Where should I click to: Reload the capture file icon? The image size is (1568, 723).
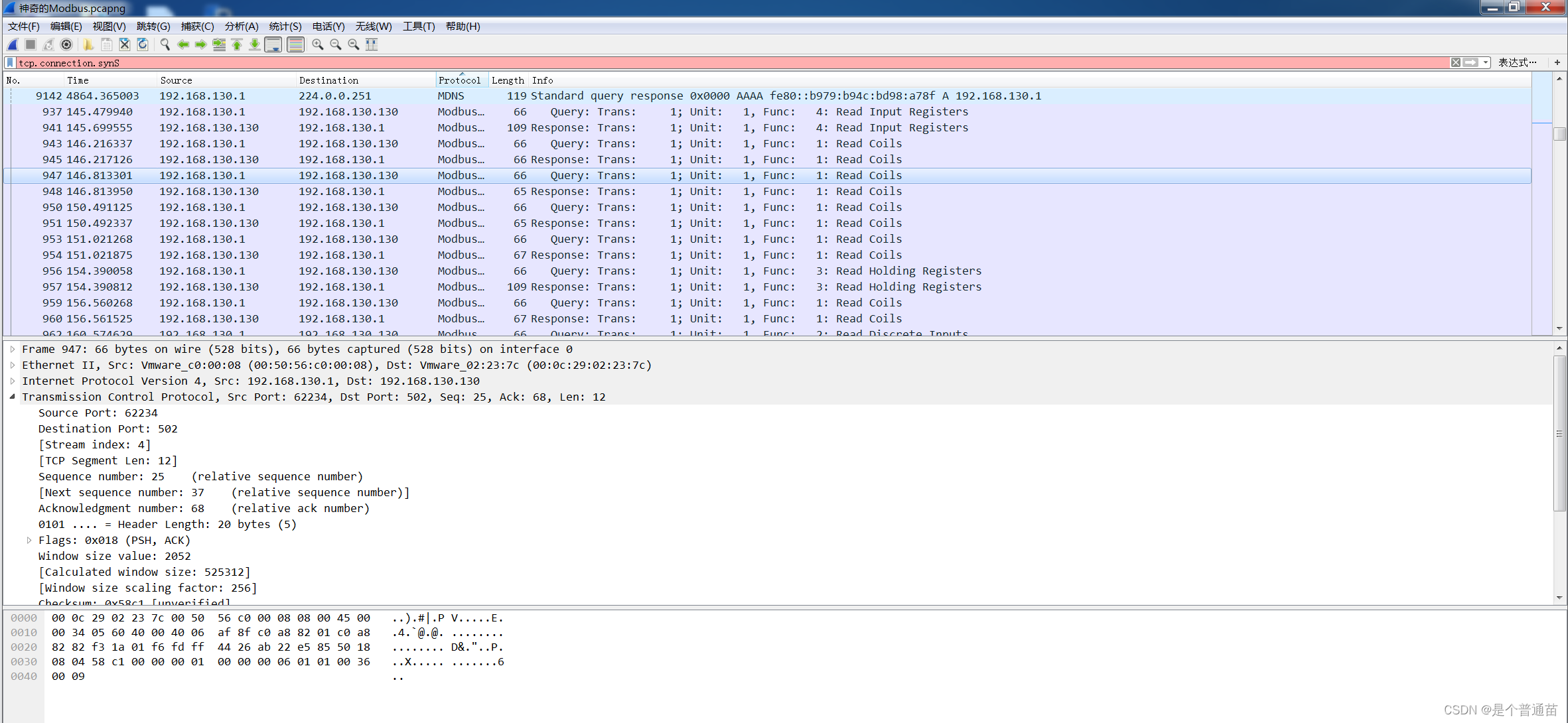click(142, 44)
